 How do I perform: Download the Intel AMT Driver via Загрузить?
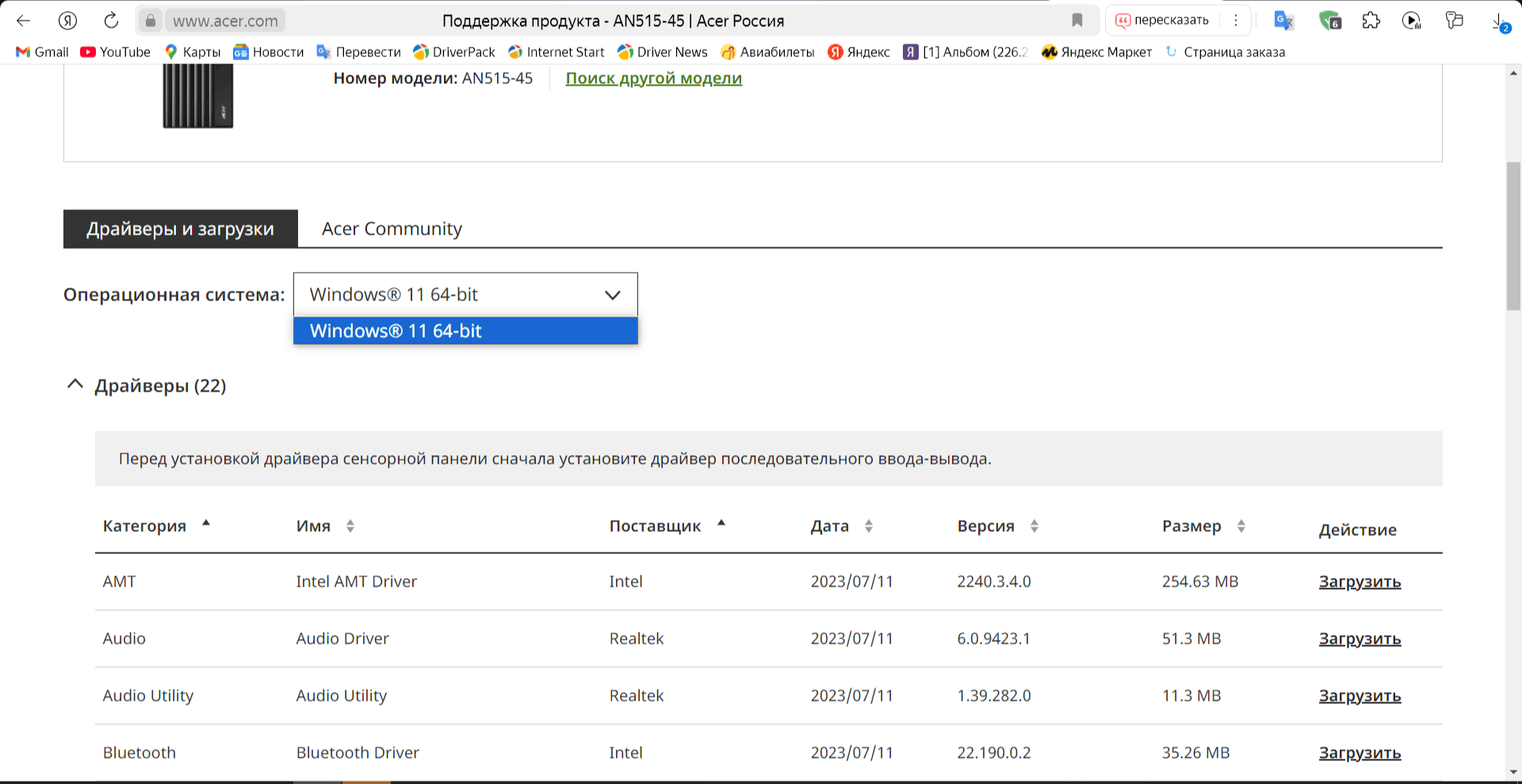pos(1359,581)
